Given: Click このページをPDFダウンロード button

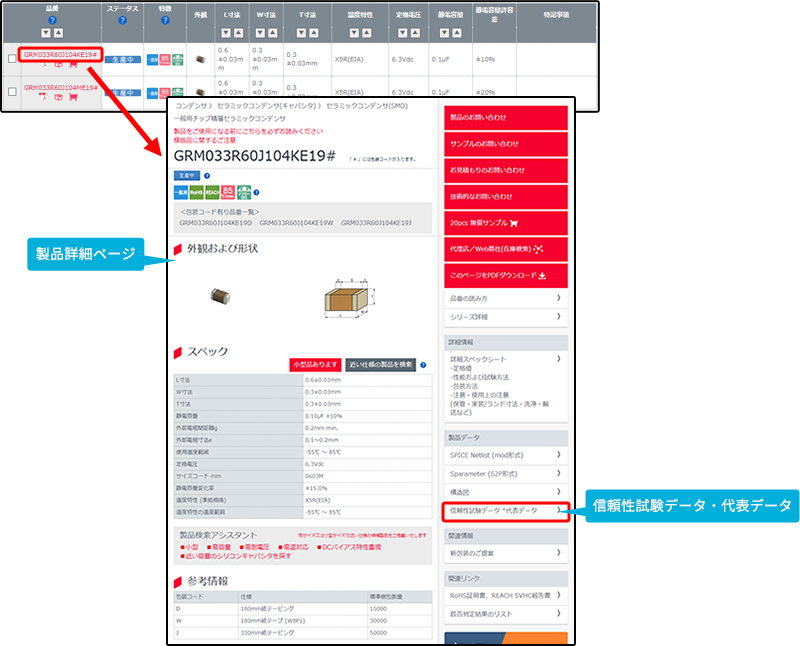Looking at the screenshot, I should point(505,273).
